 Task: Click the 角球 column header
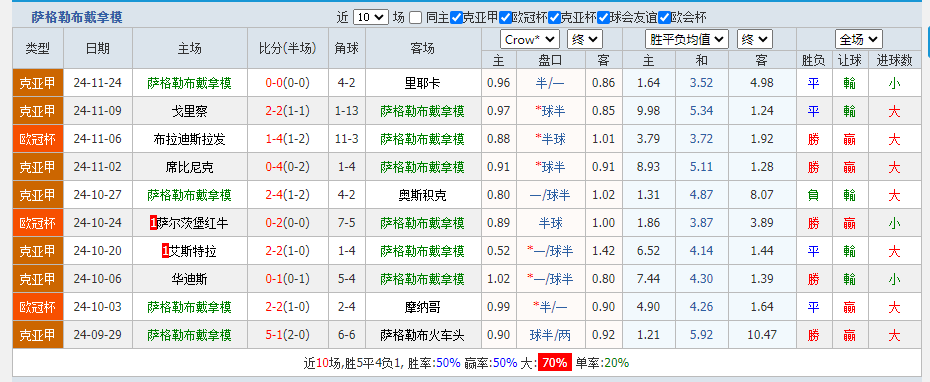coord(347,49)
